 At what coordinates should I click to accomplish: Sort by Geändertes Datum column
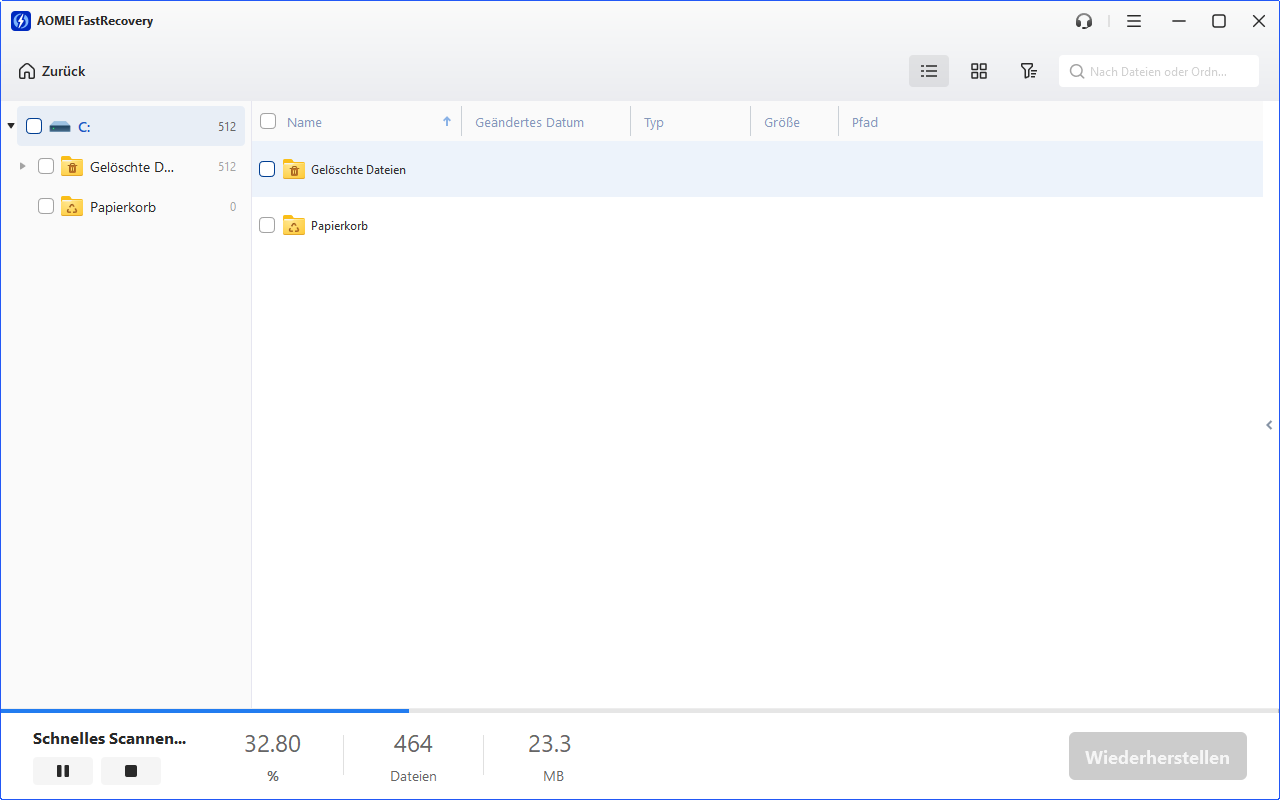[x=529, y=122]
